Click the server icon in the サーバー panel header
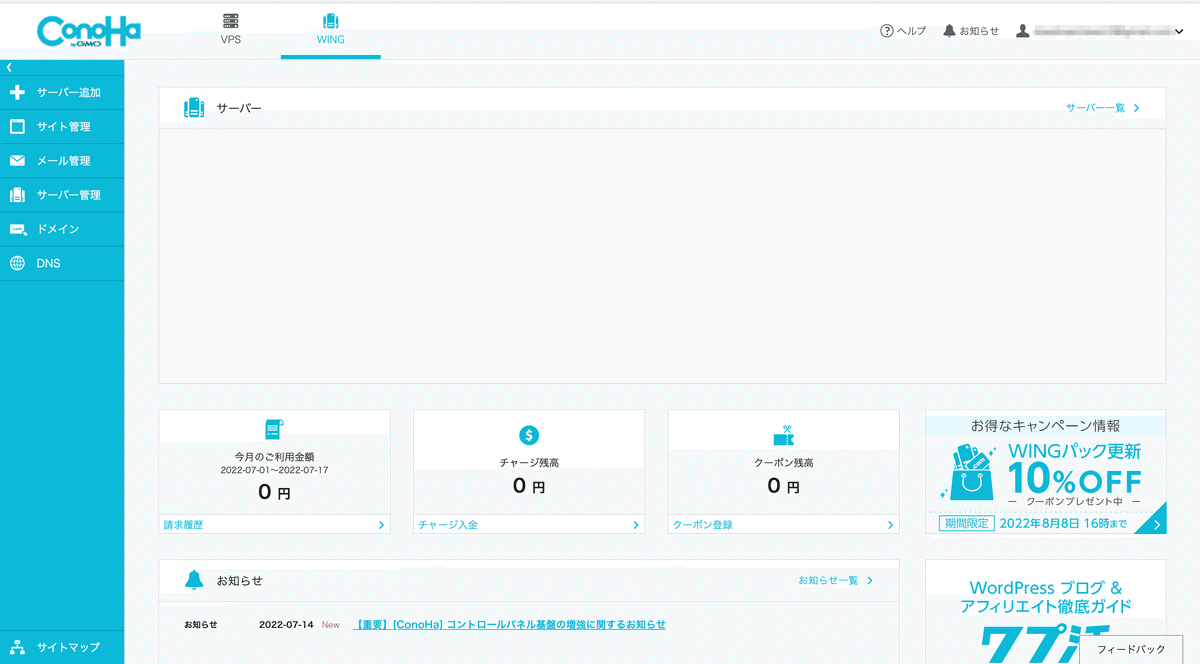 point(194,108)
